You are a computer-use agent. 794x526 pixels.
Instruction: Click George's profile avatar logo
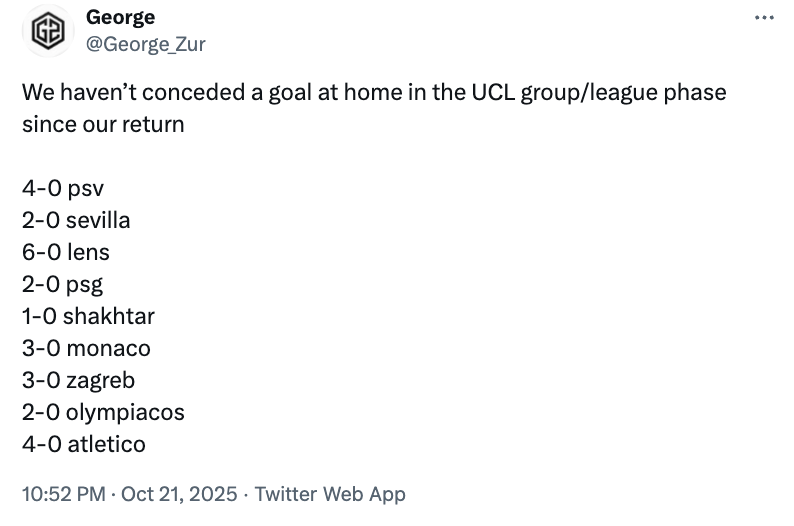47,30
